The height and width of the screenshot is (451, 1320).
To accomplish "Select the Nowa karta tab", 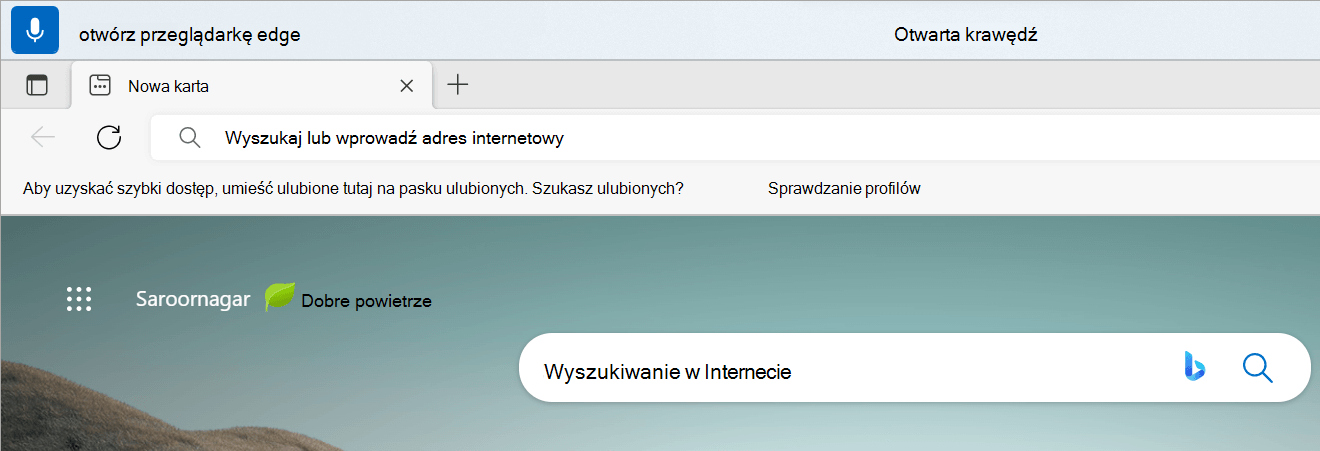I will point(252,85).
